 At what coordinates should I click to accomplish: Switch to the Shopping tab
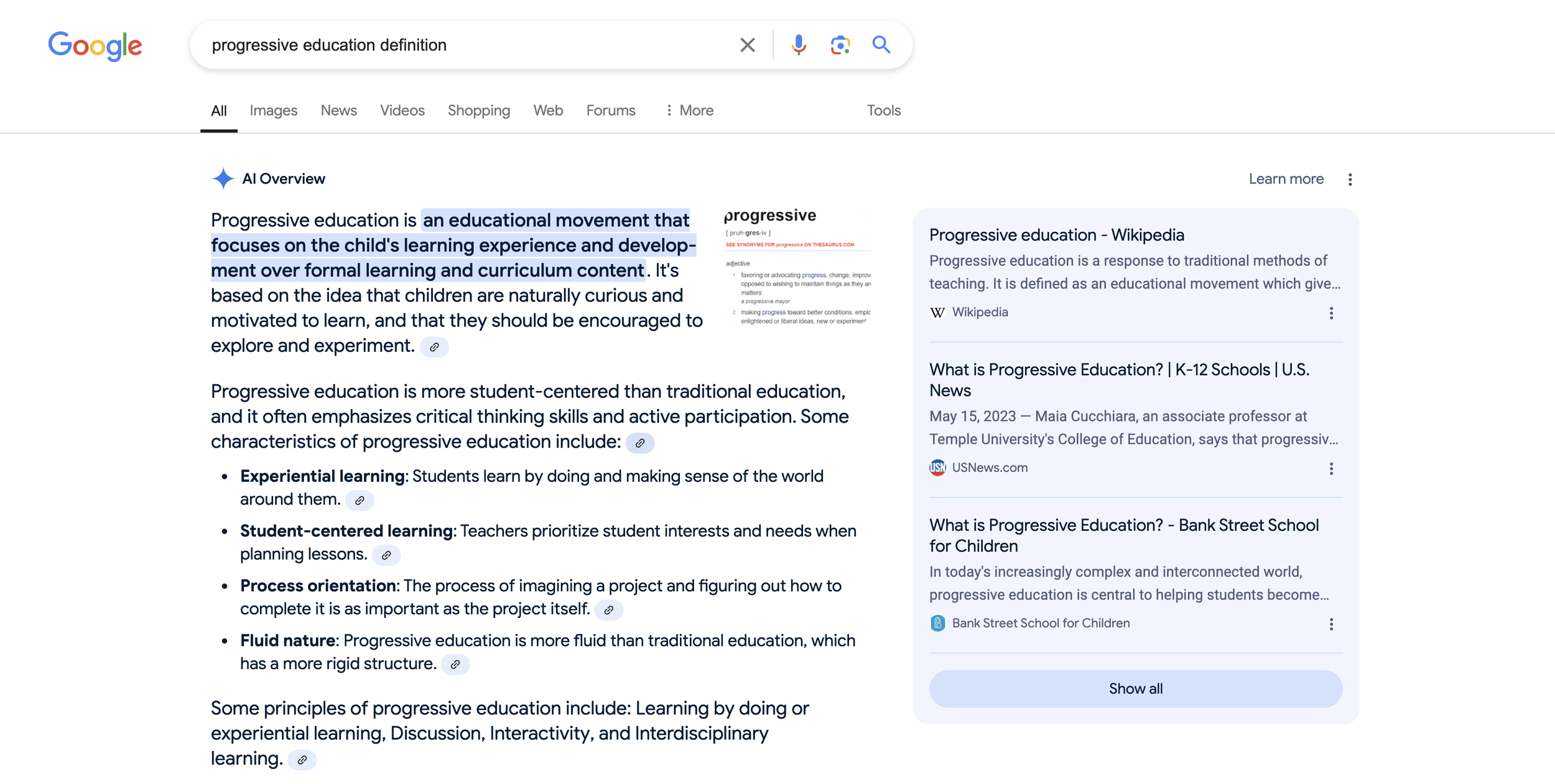[479, 111]
